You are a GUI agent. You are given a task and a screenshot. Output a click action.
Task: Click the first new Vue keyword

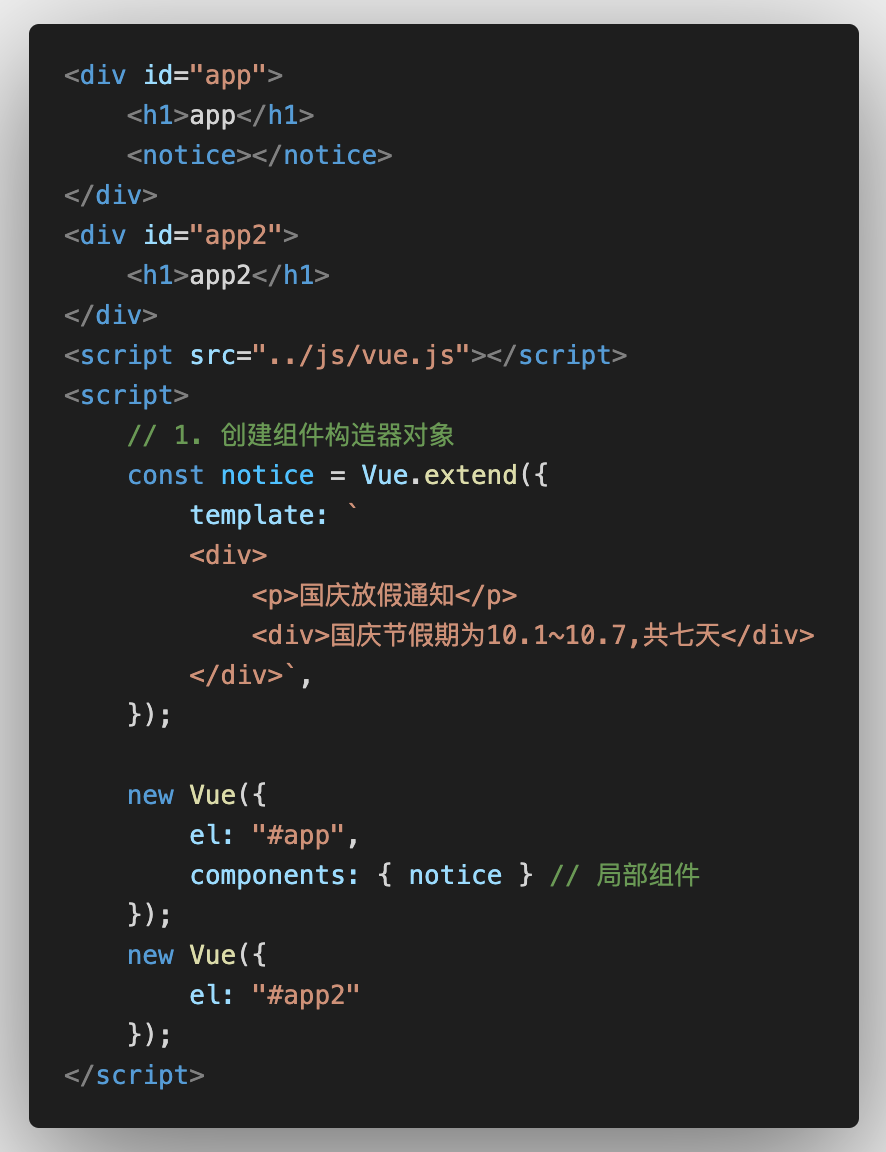[151, 796]
